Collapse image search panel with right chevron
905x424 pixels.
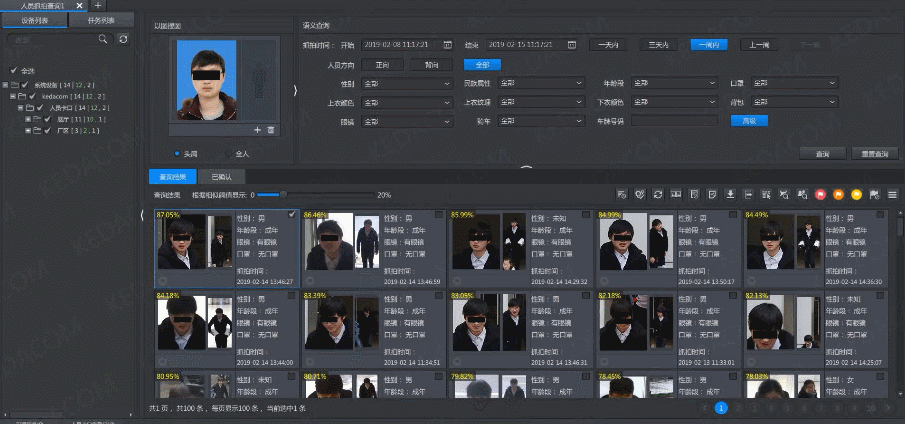point(296,91)
